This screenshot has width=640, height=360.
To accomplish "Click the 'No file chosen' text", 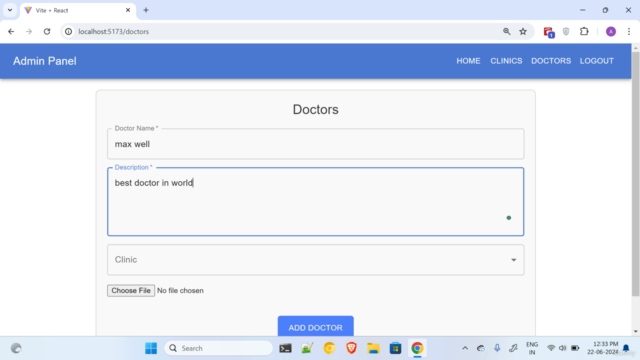I will (180, 291).
